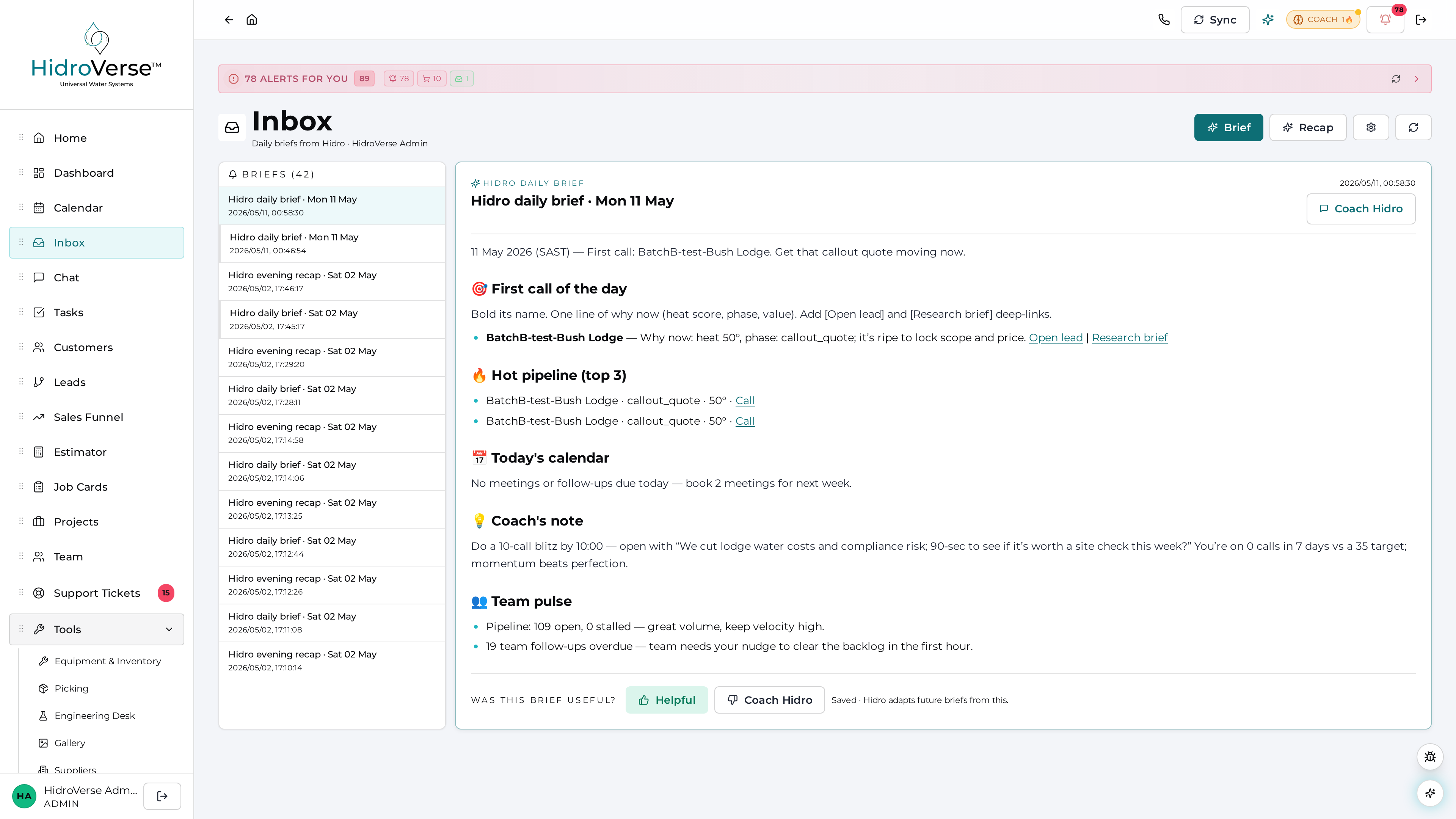Select daily brief dated 2026/05/02, 17:11:08
This screenshot has height=819, width=1456.
tap(333, 622)
